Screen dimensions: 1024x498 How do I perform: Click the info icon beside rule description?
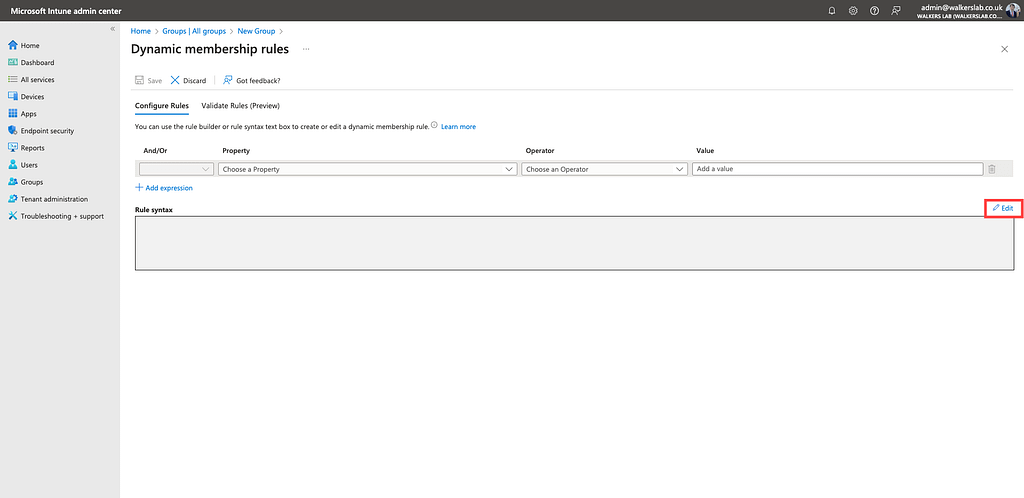(x=434, y=126)
